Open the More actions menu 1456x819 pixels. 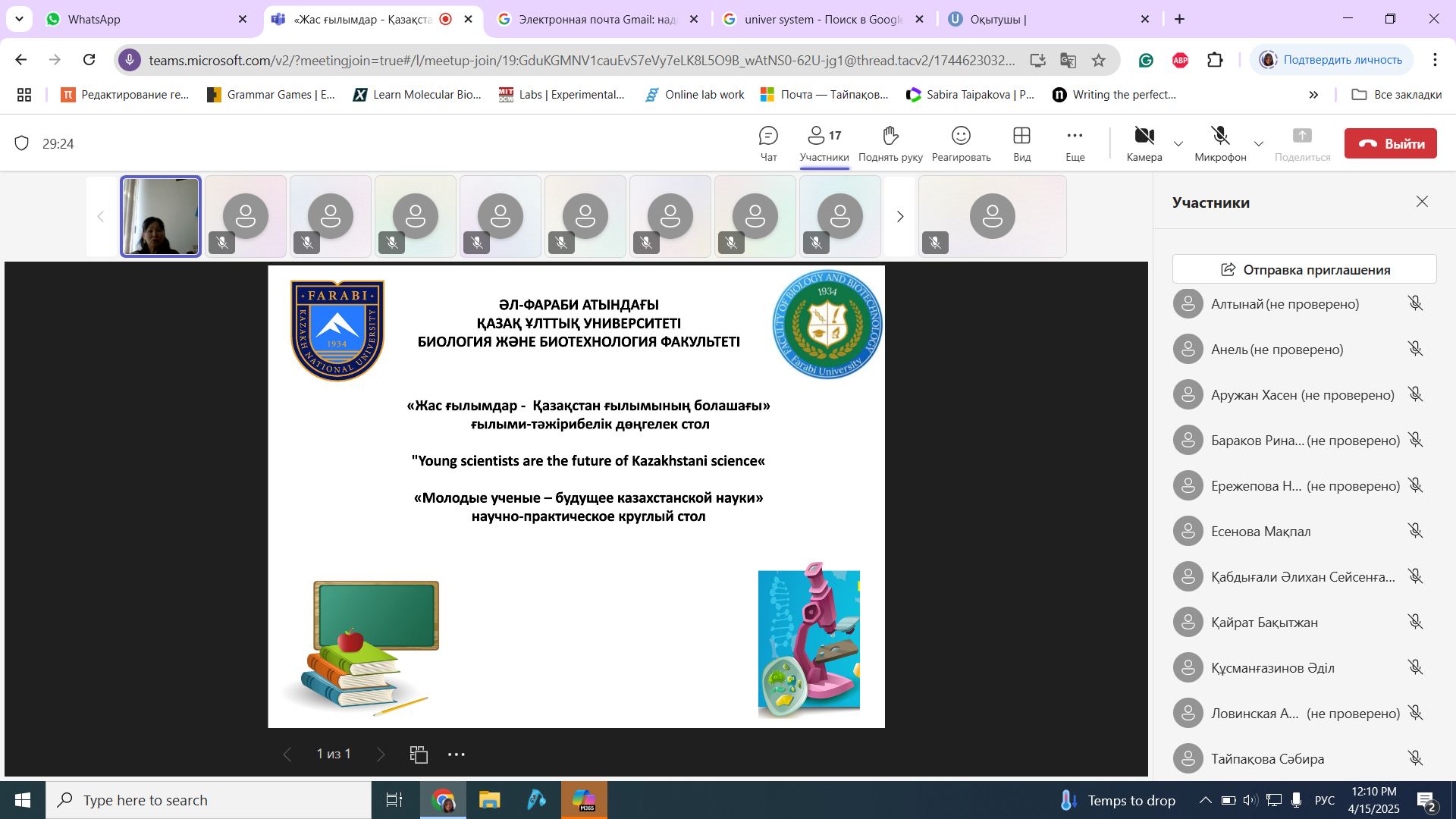(x=1075, y=143)
